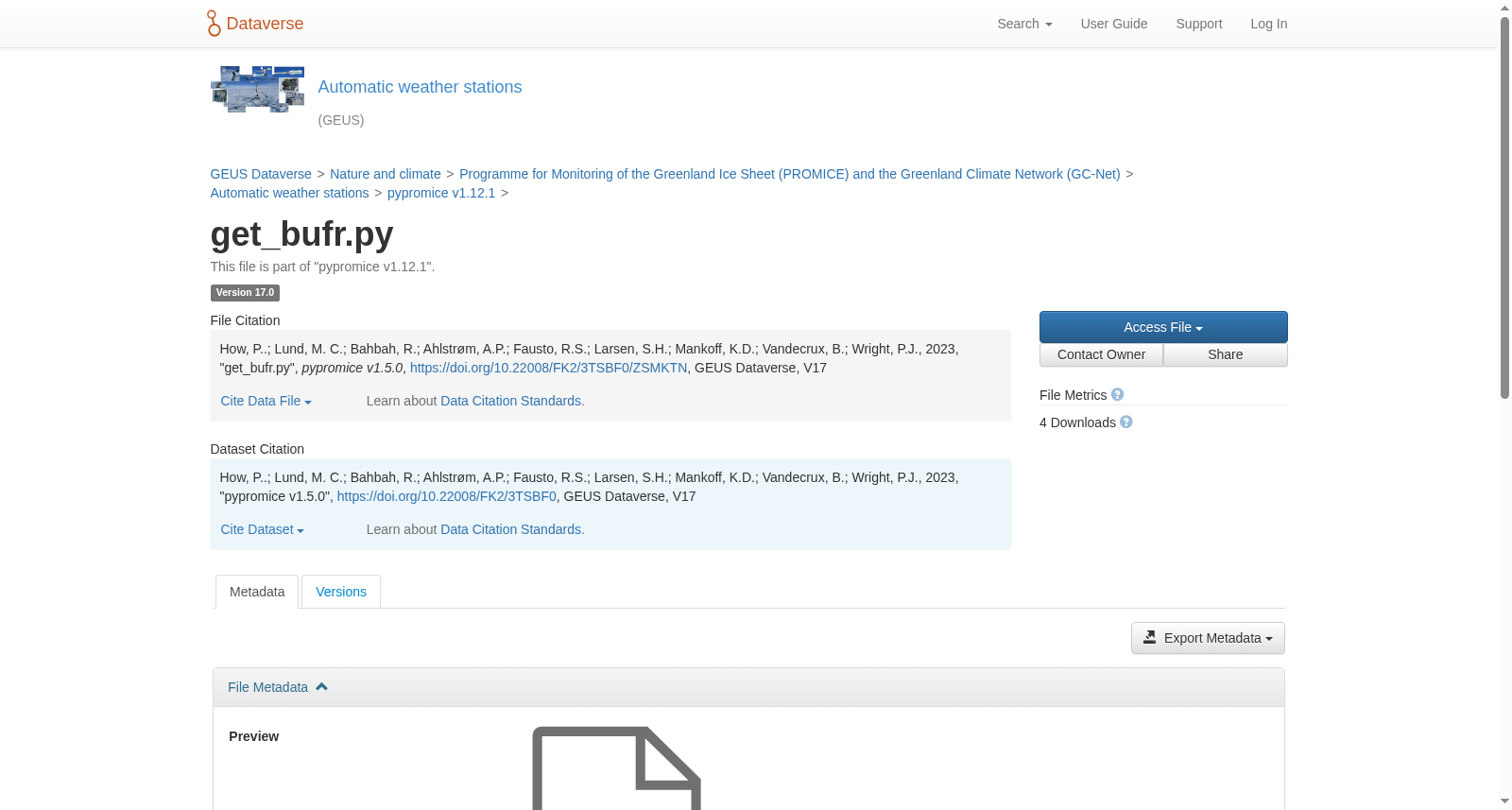Open pypromice v1.12.1 breadcrumb link
The image size is (1512, 810).
click(x=441, y=193)
